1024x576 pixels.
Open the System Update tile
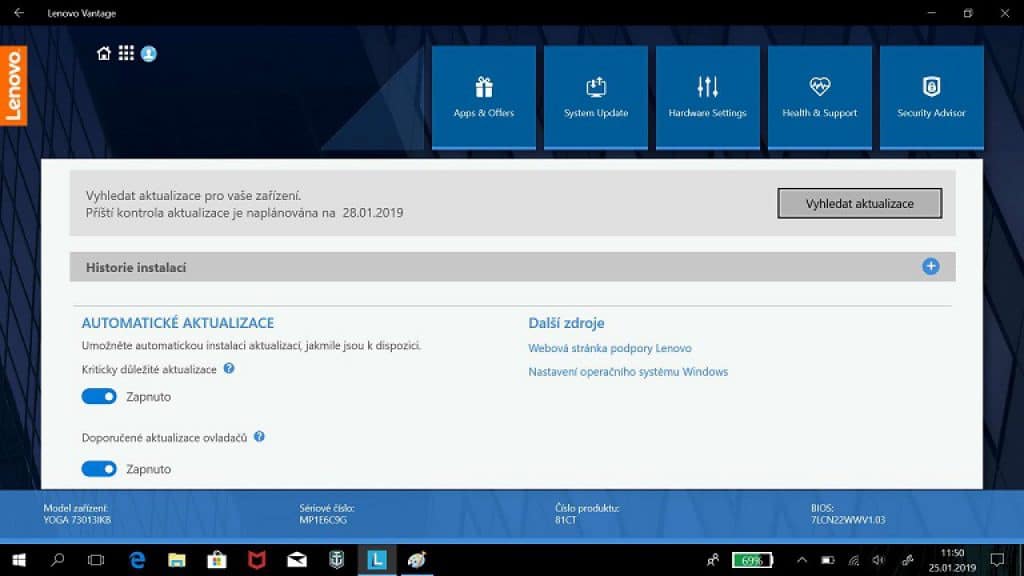point(596,97)
